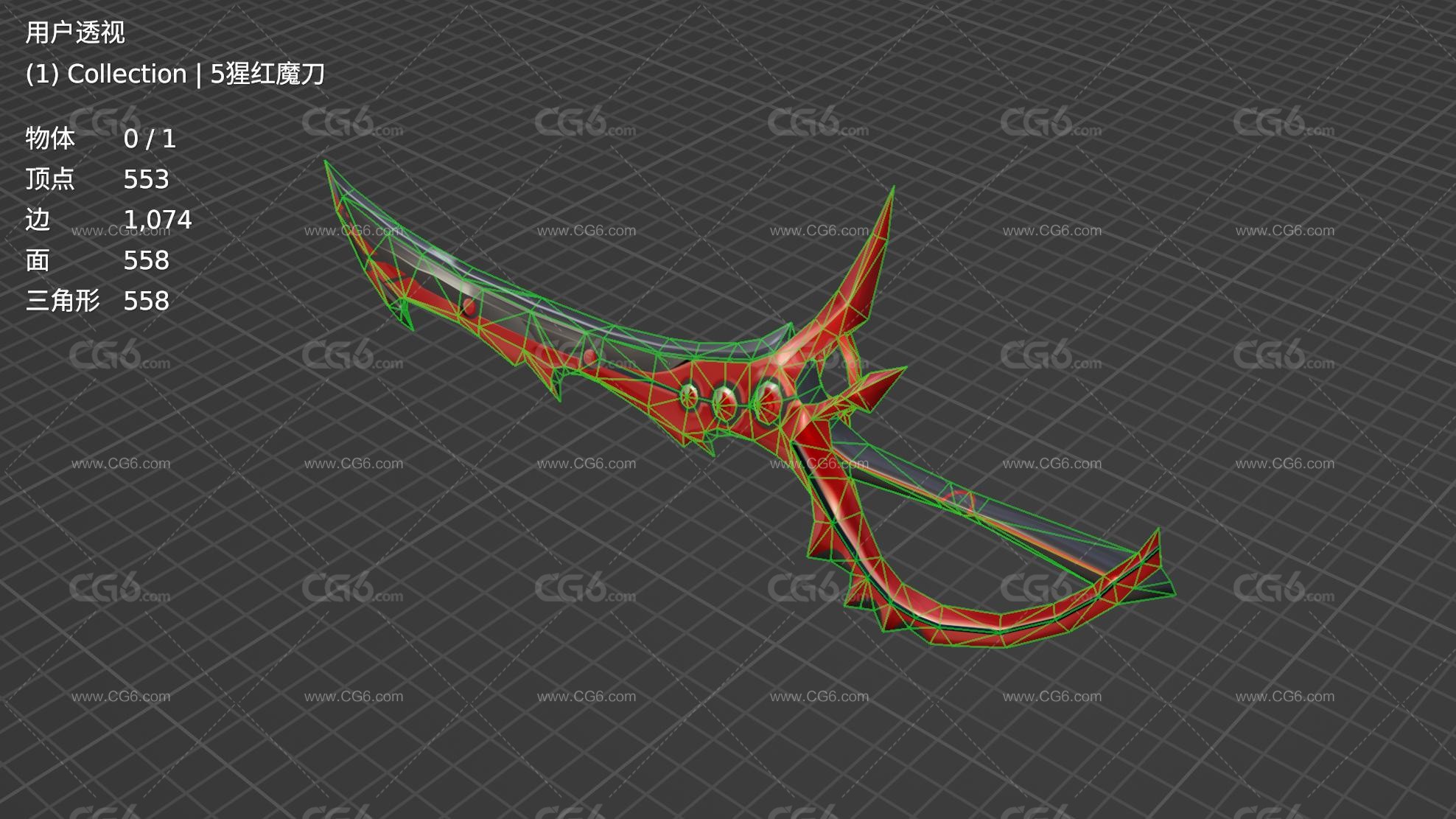Click the '面' statistics label

coord(38,260)
